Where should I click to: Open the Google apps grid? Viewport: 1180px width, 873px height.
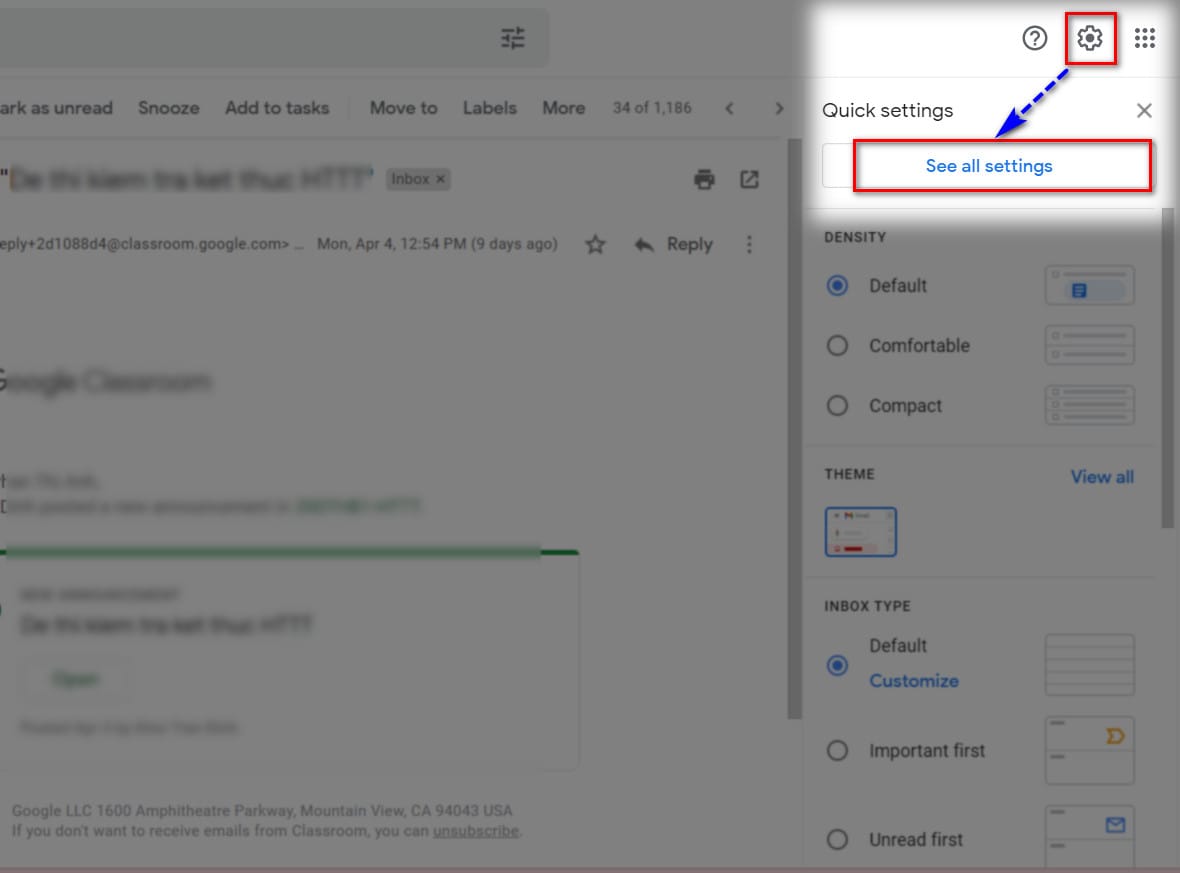pos(1145,38)
